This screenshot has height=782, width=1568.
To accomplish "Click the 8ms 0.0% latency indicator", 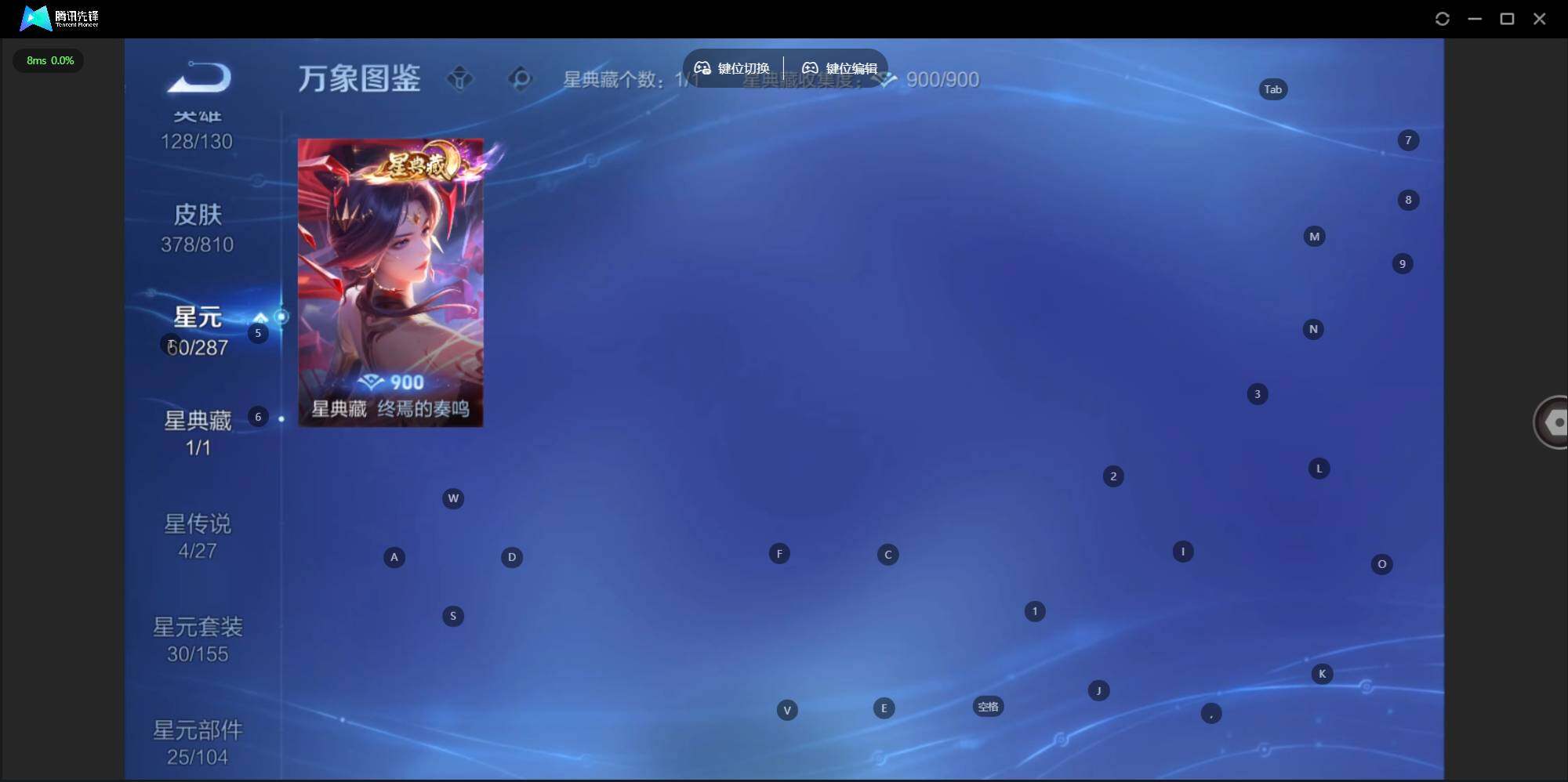I will (x=49, y=60).
